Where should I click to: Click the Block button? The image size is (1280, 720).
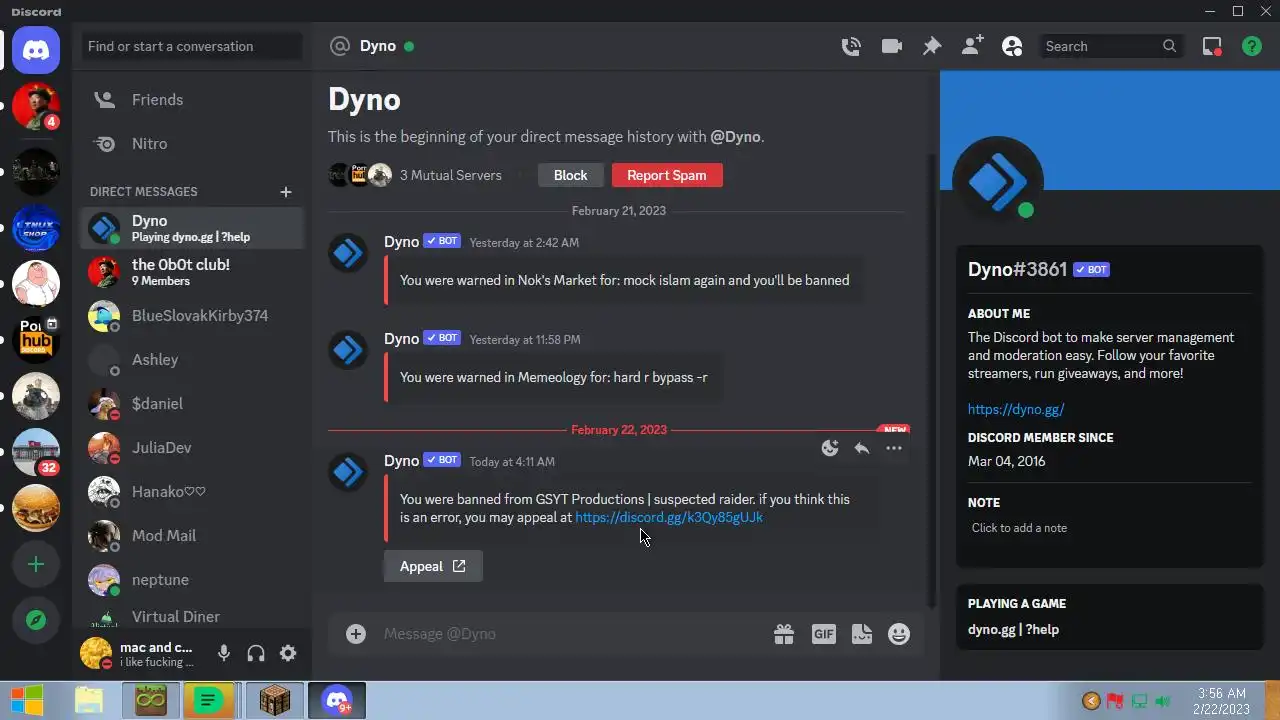click(x=570, y=175)
